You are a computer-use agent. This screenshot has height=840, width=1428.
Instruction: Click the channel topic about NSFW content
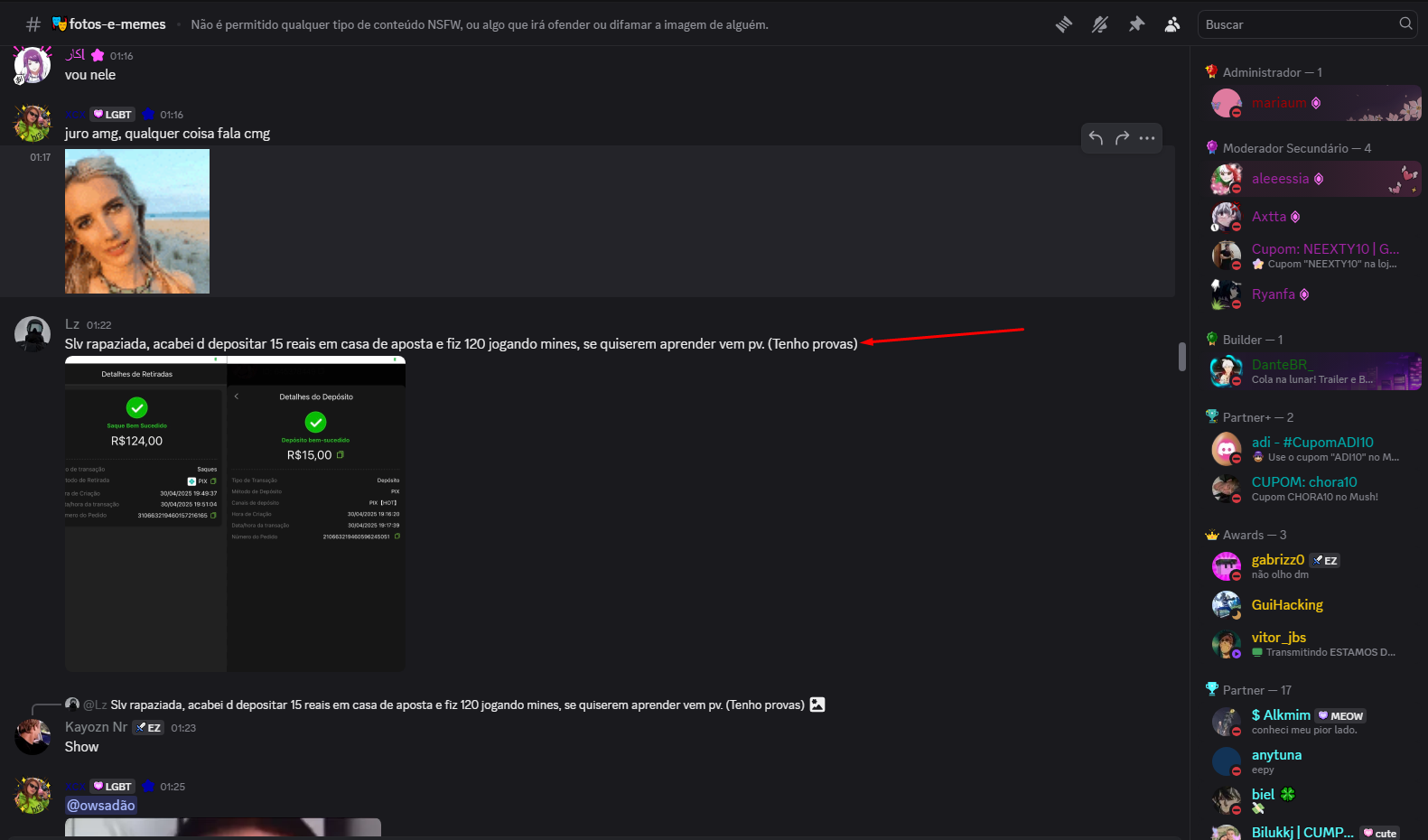pyautogui.click(x=480, y=24)
